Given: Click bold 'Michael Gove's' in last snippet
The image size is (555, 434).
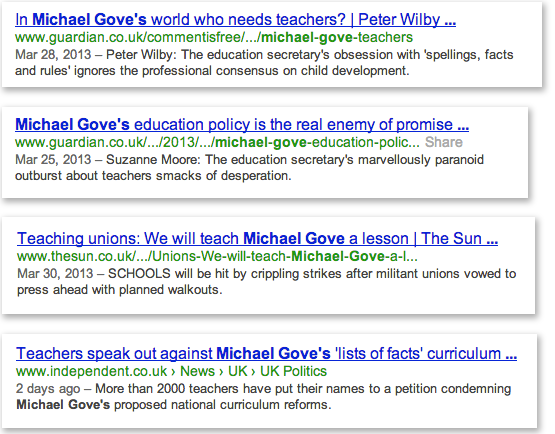Looking at the screenshot, I should (63, 405).
